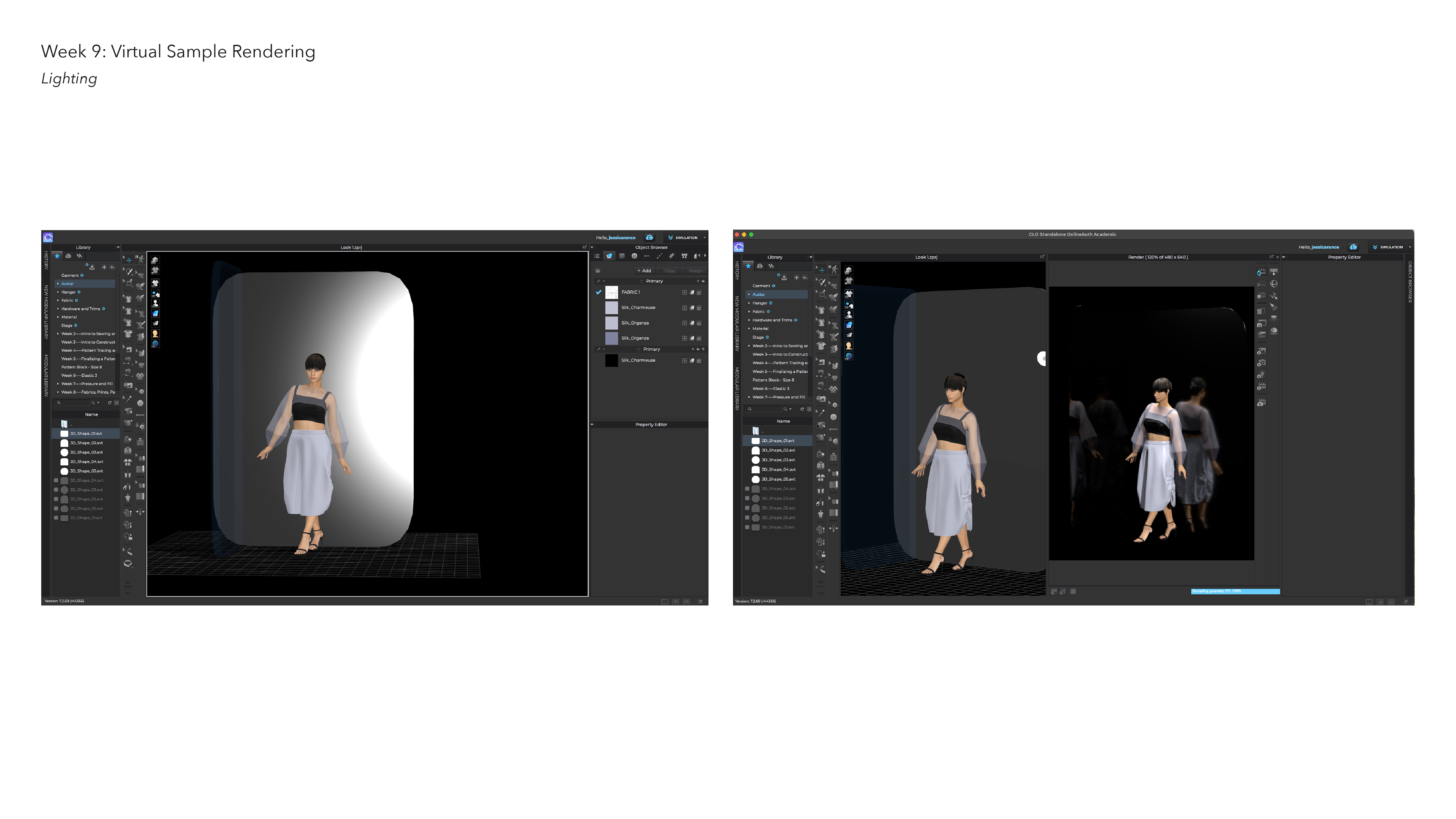Close the Render panel with X button

tap(1277, 257)
